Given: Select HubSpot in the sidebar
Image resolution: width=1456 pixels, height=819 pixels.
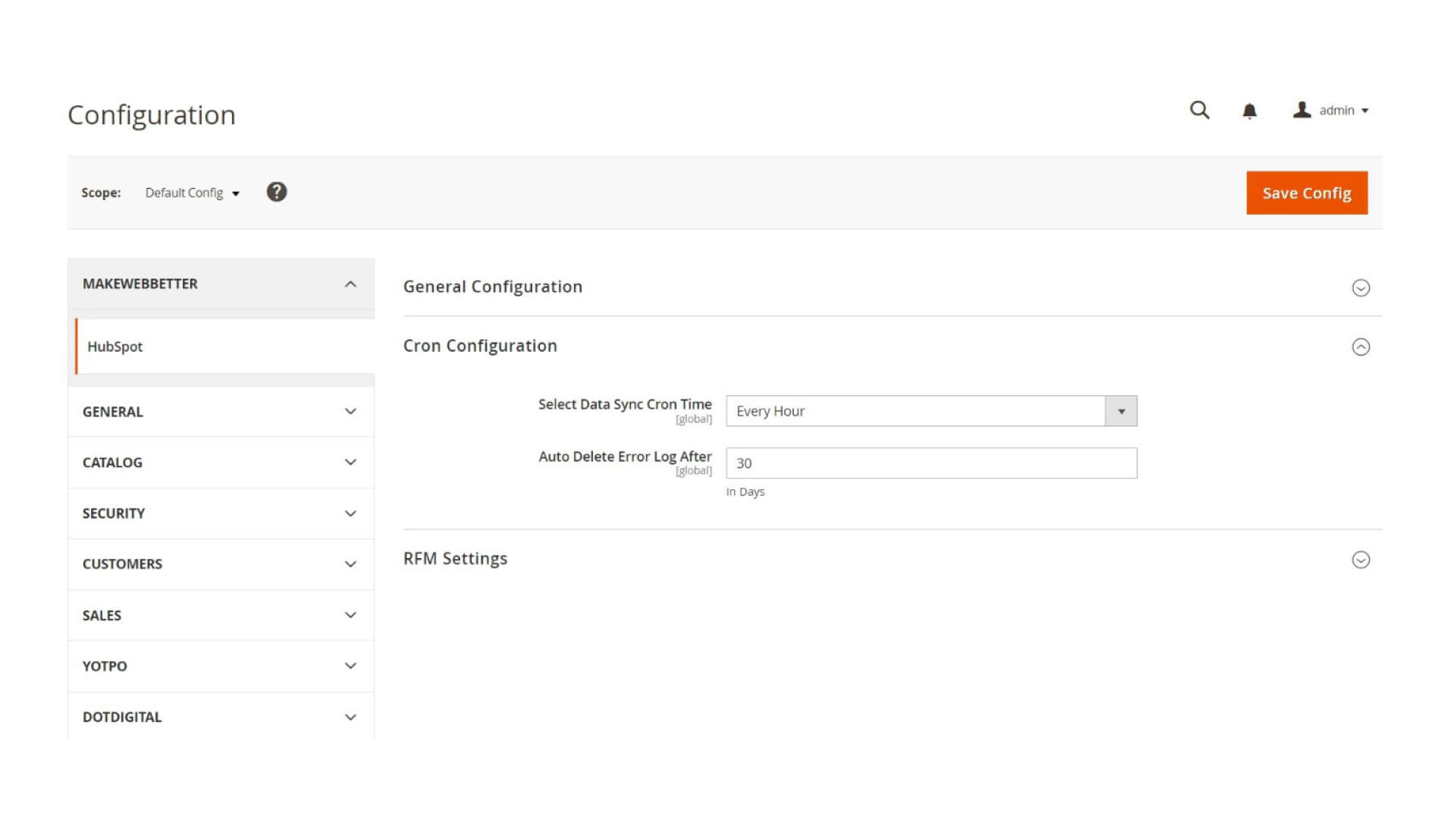Looking at the screenshot, I should [114, 347].
